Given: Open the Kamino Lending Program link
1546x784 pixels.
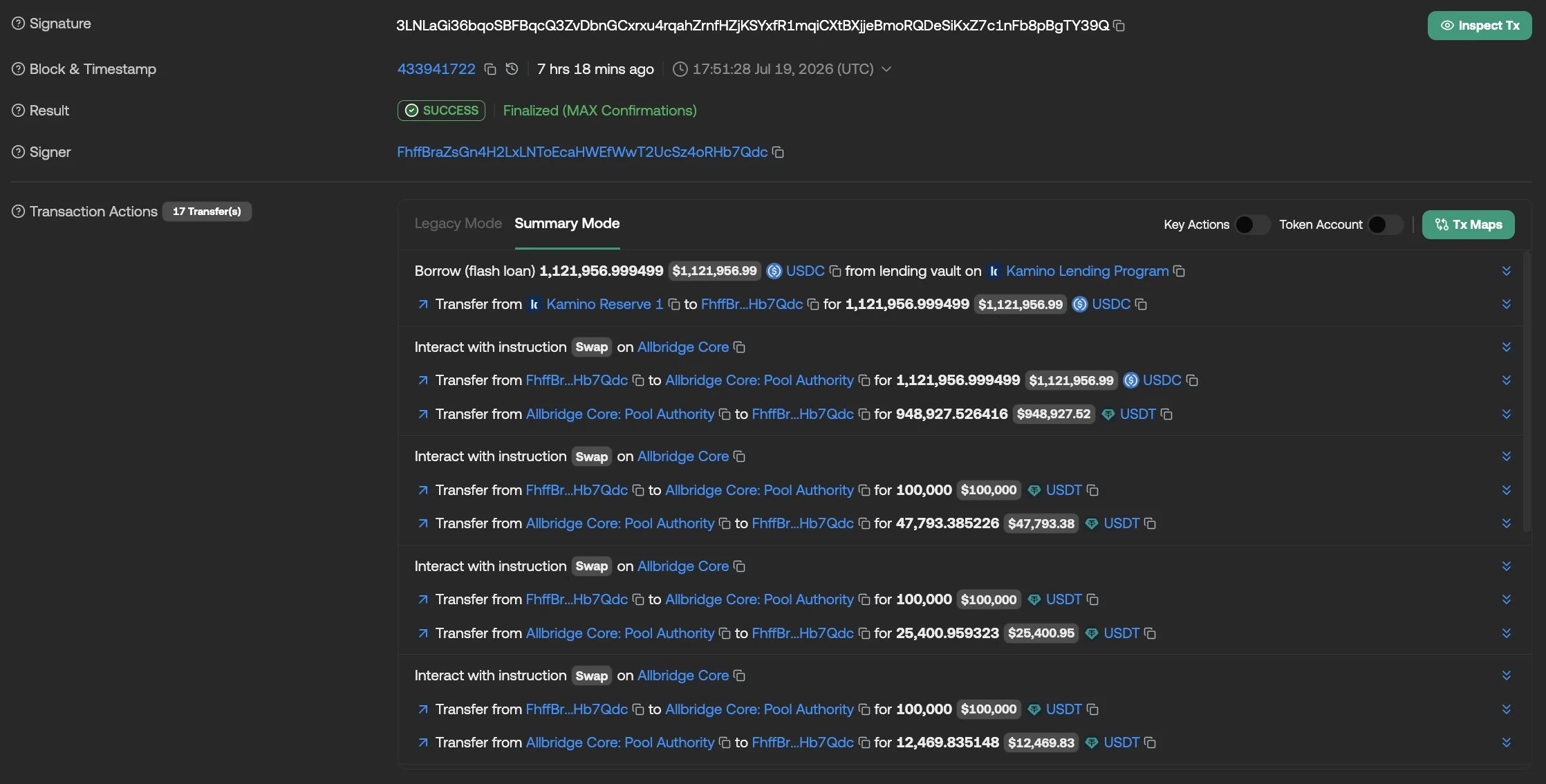Looking at the screenshot, I should point(1087,271).
